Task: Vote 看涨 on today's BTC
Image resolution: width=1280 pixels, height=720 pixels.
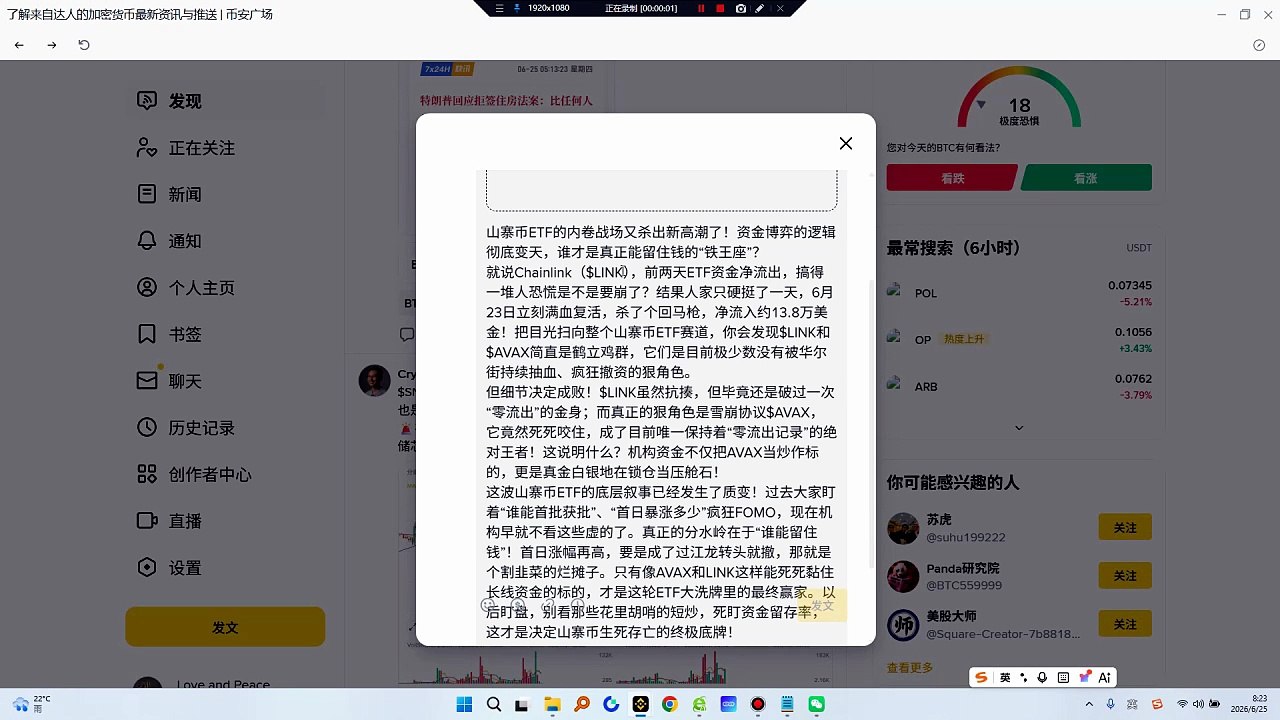Action: click(x=1086, y=178)
